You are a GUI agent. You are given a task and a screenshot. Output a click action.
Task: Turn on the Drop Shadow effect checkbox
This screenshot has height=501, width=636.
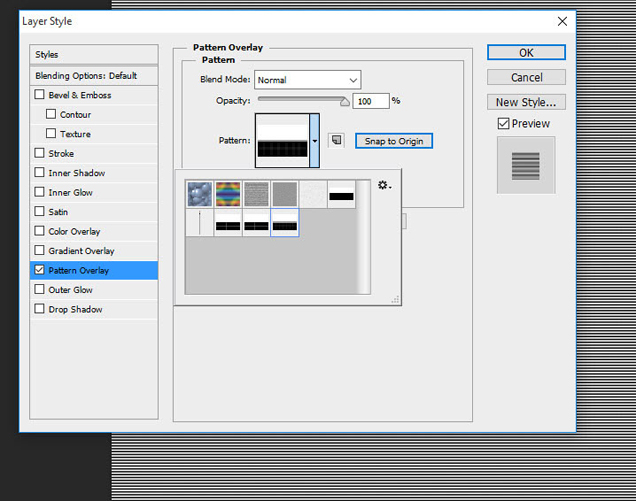40,309
